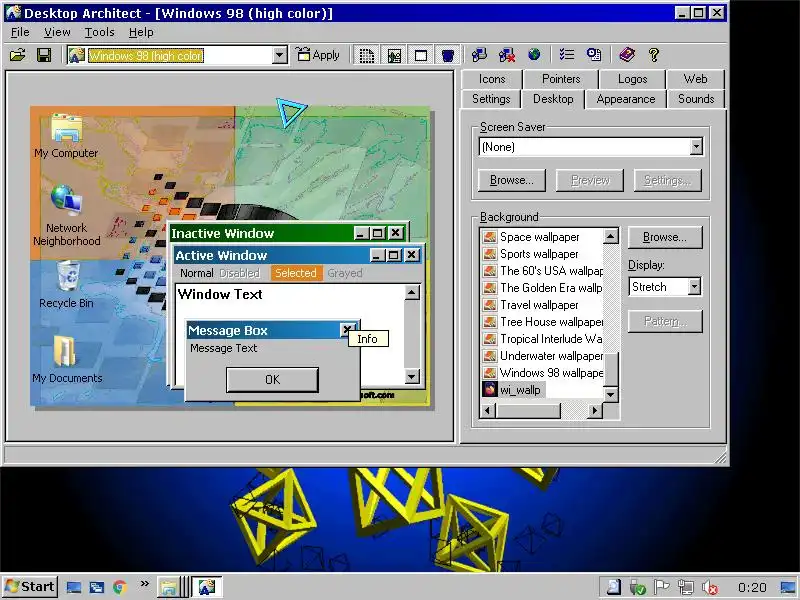Click background list horizontal scroll left arrow

pyautogui.click(x=488, y=410)
